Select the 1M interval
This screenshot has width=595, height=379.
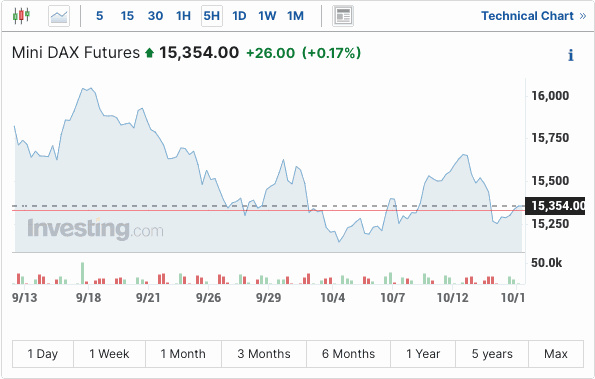tap(295, 16)
